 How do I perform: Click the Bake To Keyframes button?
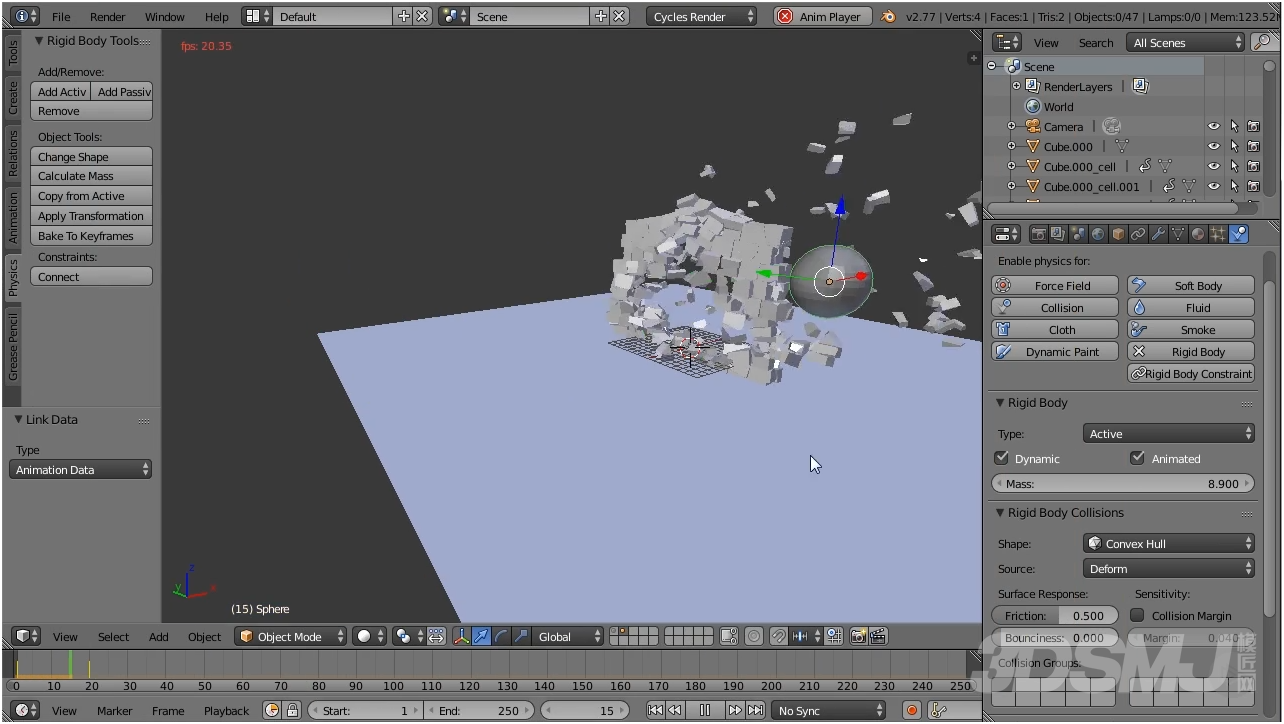point(92,236)
